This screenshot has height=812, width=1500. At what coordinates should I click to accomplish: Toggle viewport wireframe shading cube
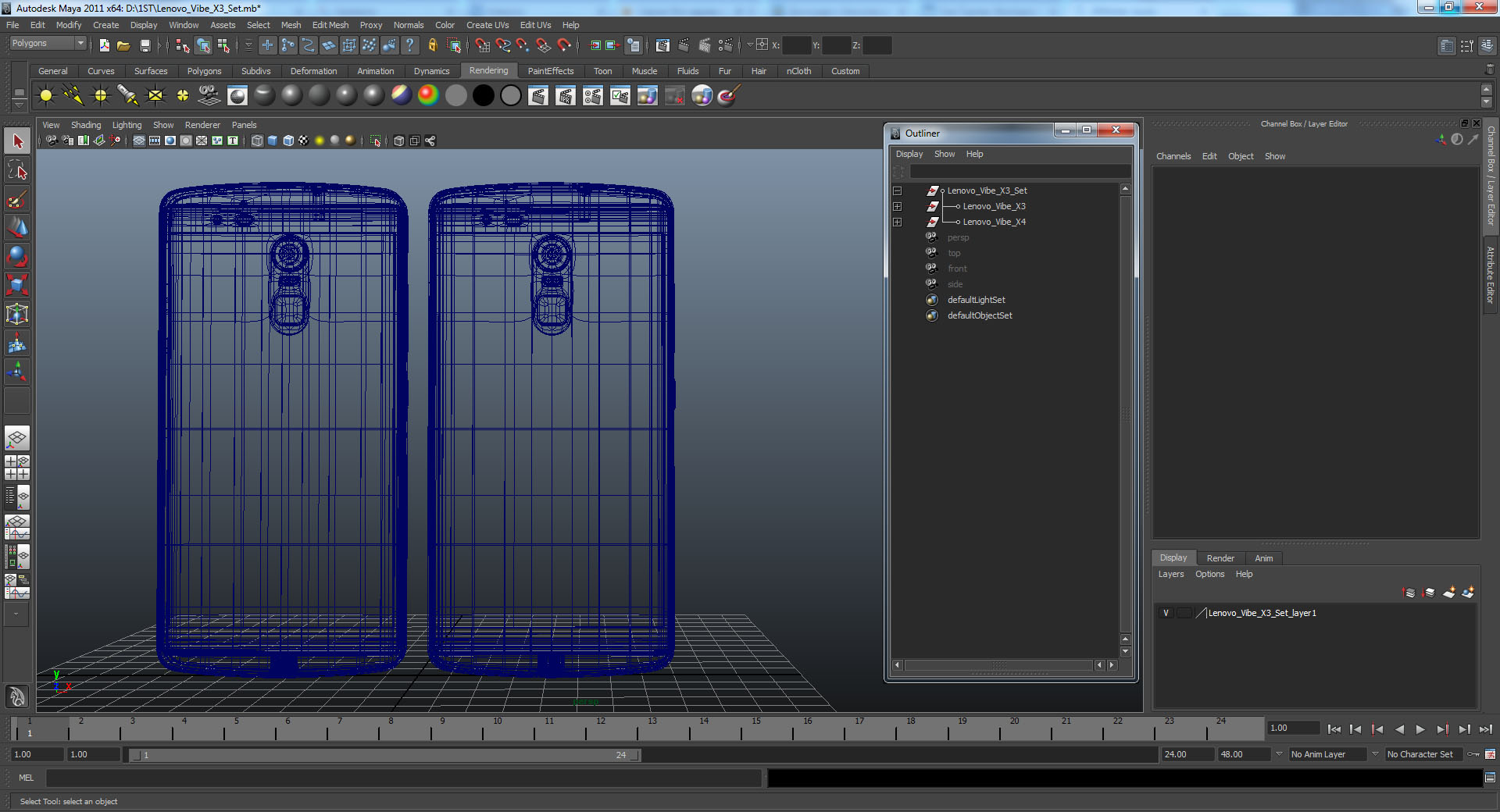[257, 141]
